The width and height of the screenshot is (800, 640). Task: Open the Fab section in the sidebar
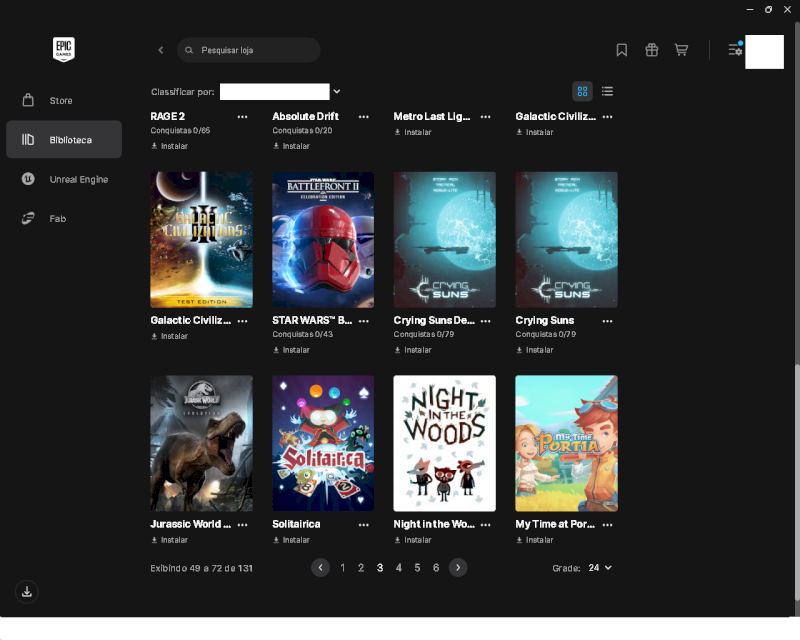[x=64, y=218]
